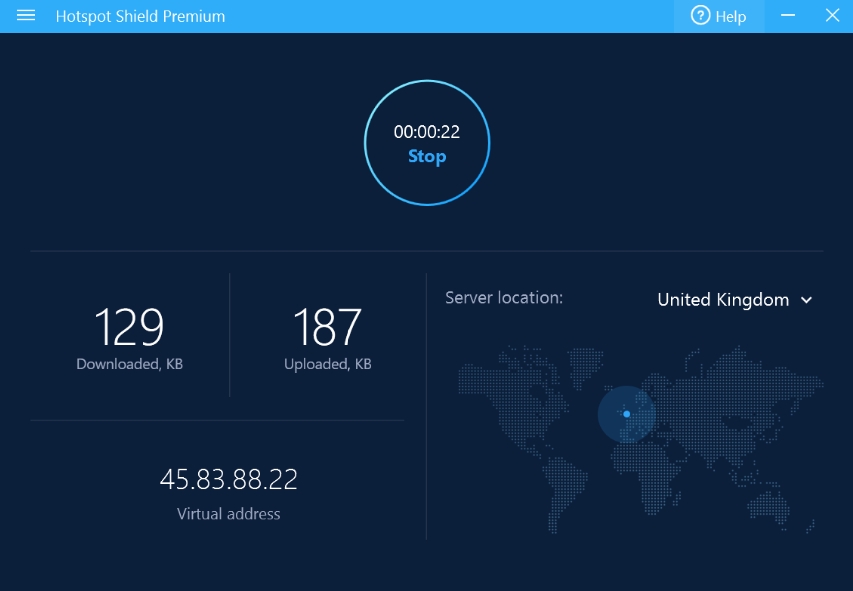Select the virtual address 45.83.88.22
Viewport: 853px width, 591px height.
pos(228,479)
